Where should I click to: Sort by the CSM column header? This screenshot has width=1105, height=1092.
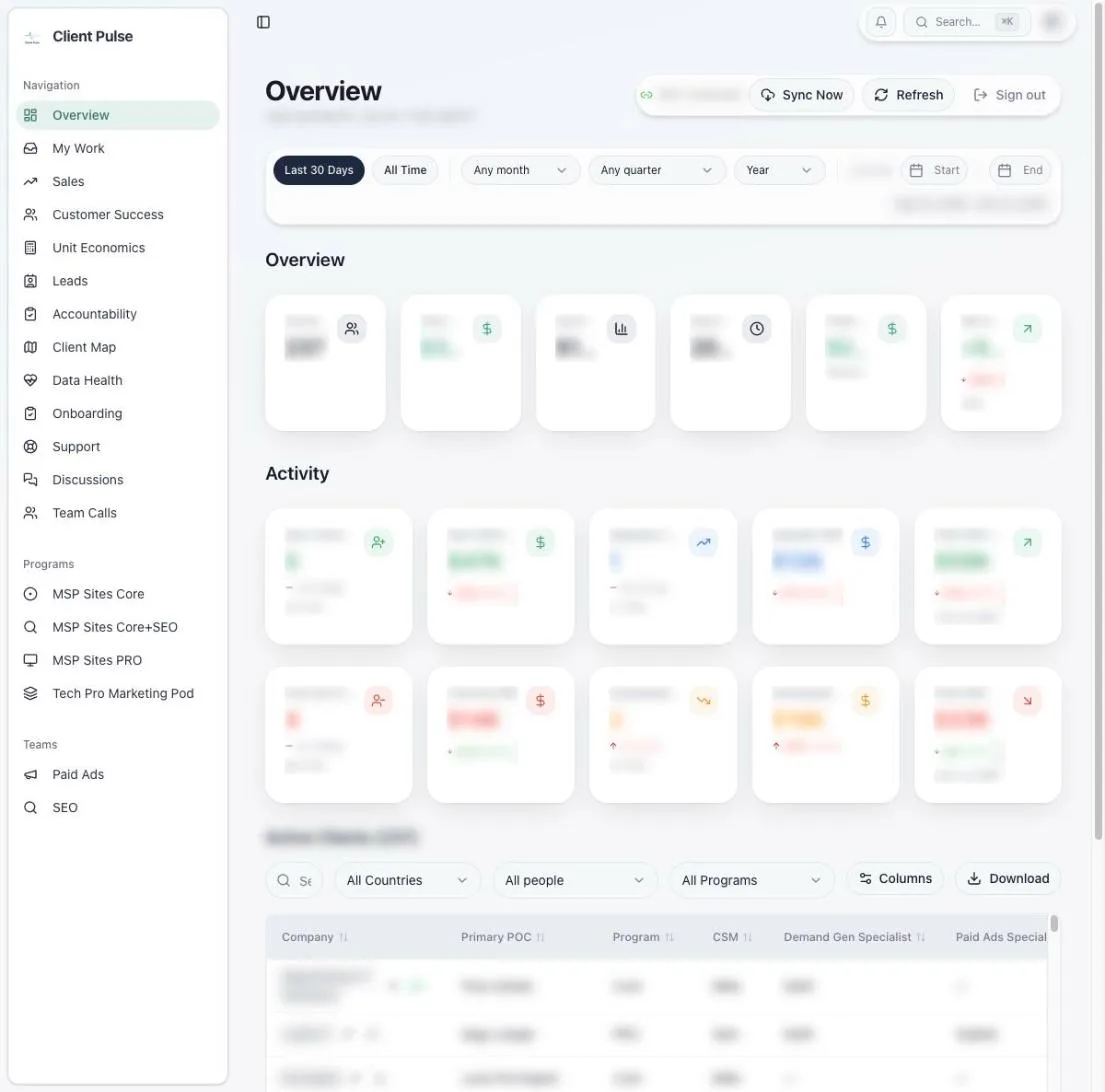[732, 937]
